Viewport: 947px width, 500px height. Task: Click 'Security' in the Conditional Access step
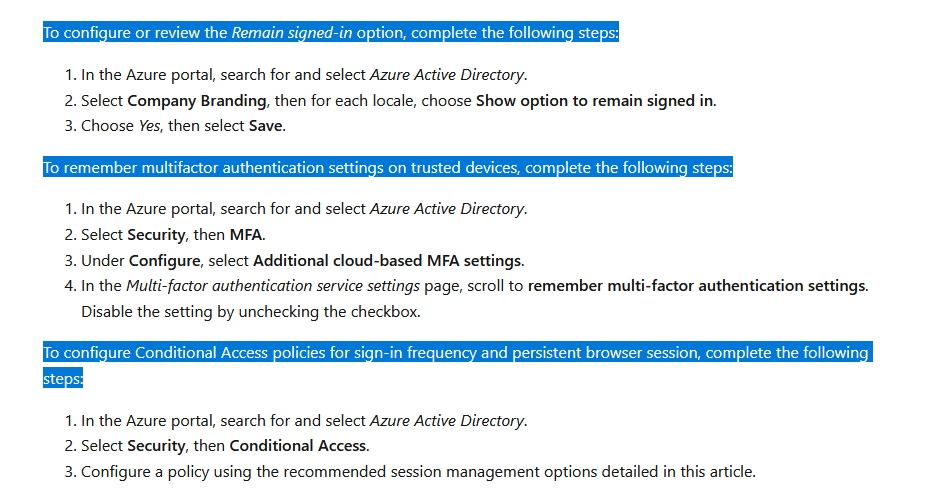point(156,446)
